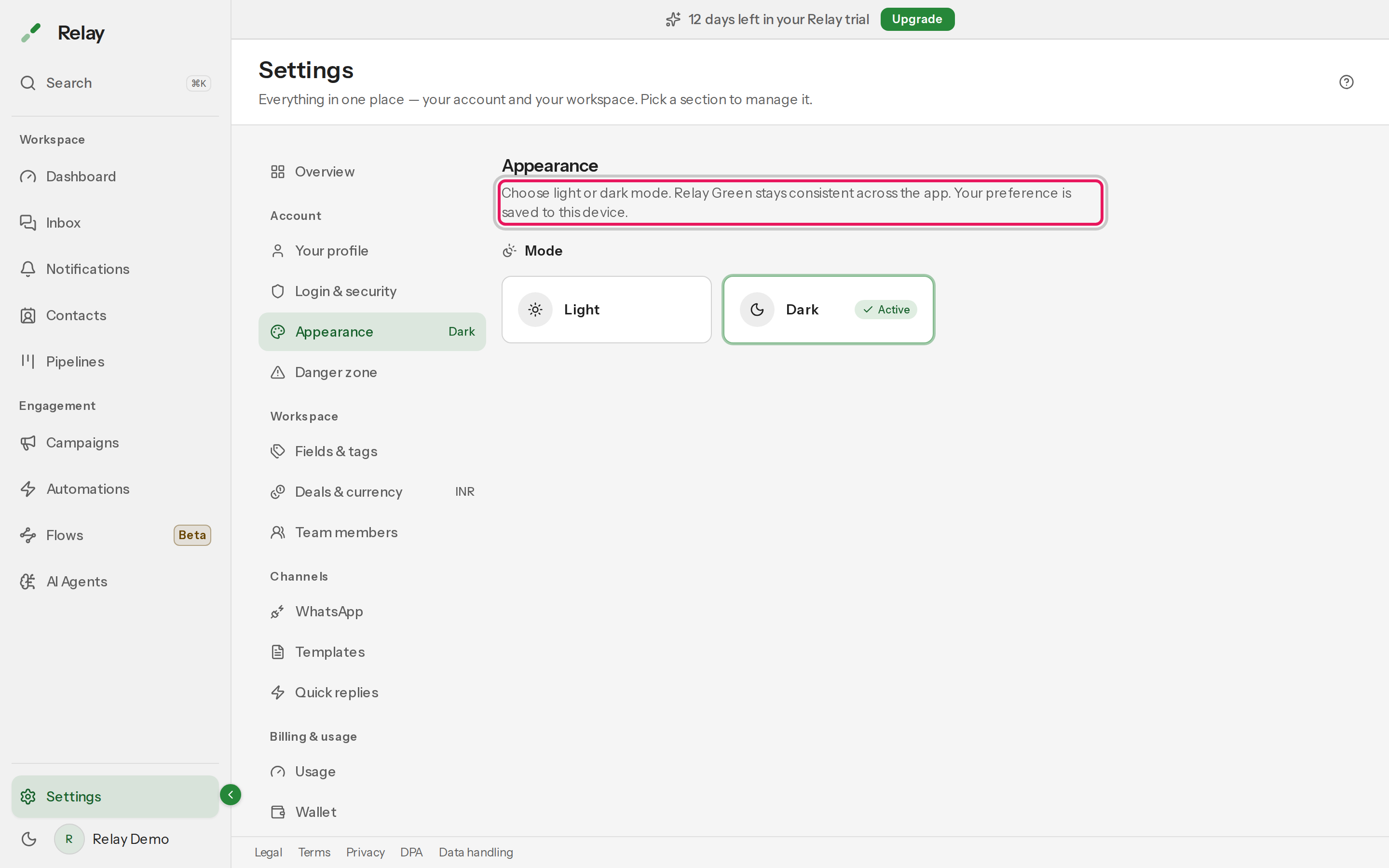Open Inbox from sidebar icon

pos(27,223)
